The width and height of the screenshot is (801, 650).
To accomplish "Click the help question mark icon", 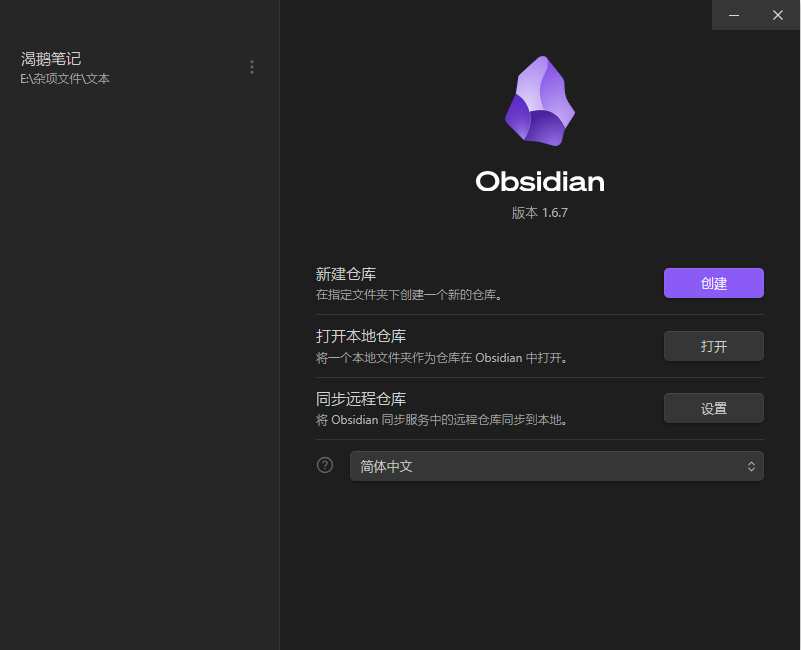I will coord(325,465).
